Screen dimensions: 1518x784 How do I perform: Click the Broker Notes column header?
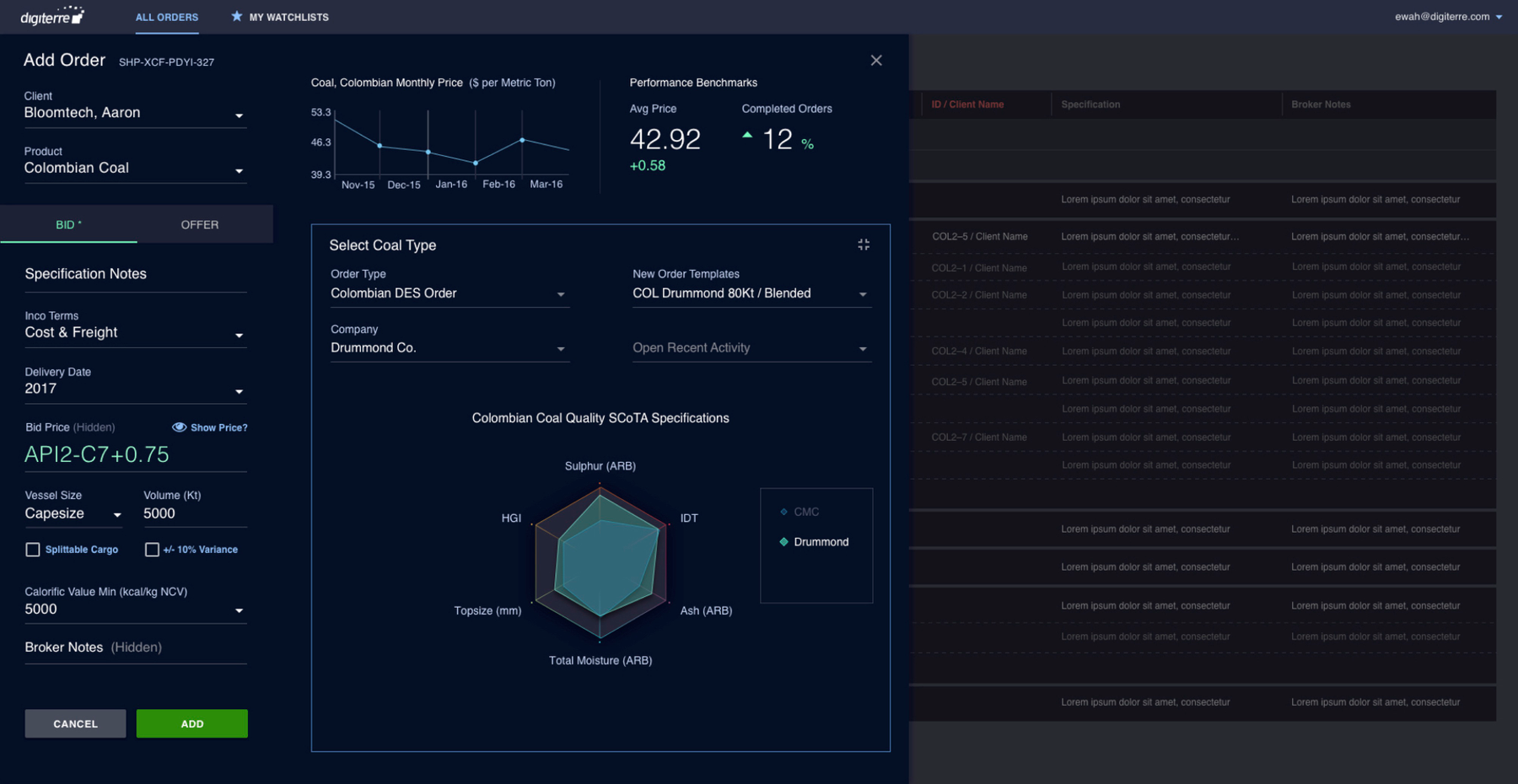1321,105
